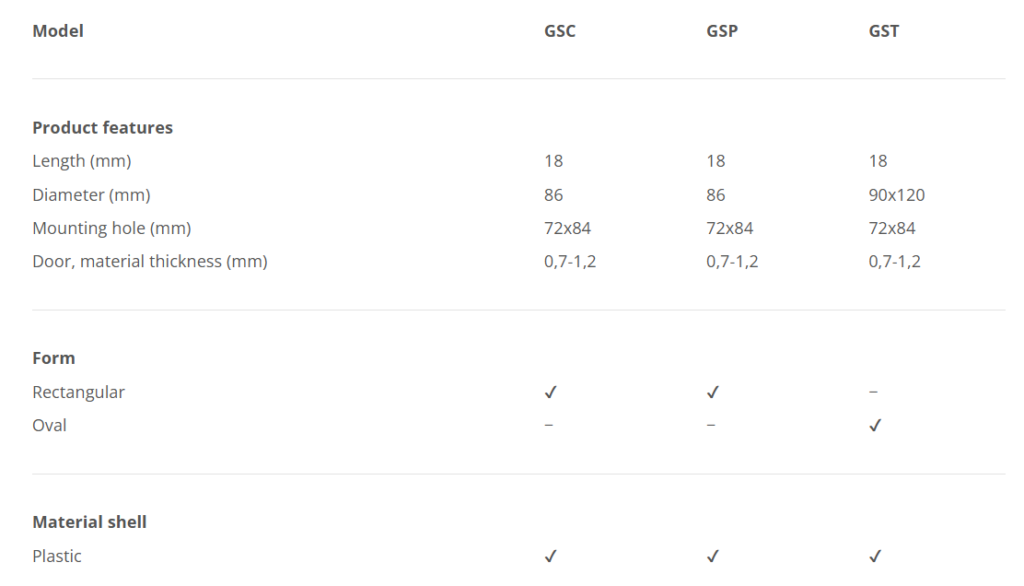The height and width of the screenshot is (586, 1024).
Task: Select the GSC model column header
Action: click(x=560, y=31)
